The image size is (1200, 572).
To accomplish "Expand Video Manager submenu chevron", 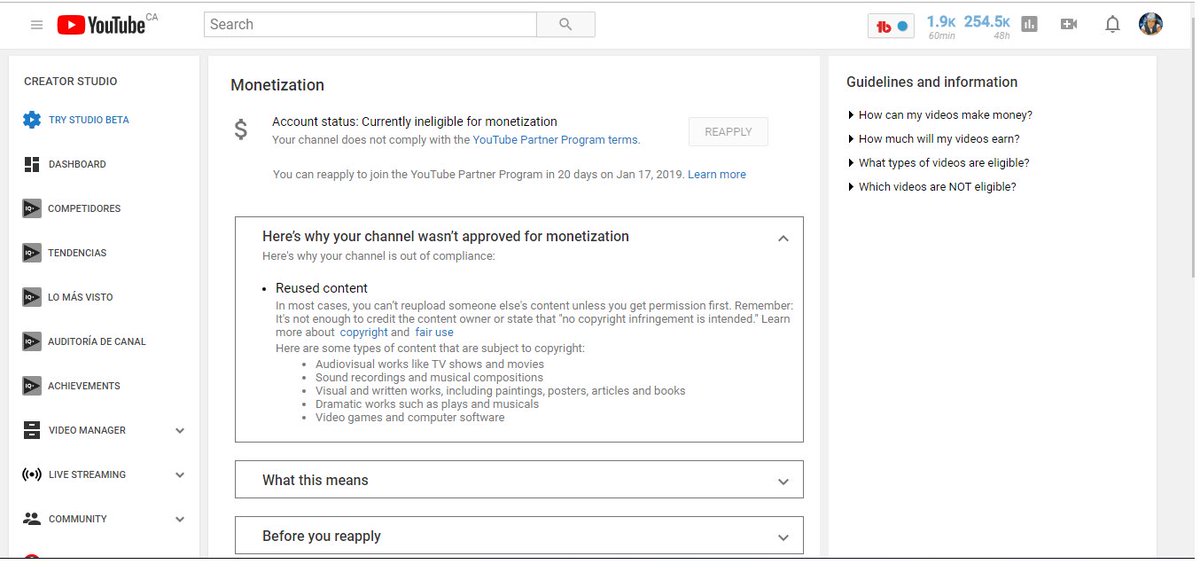I will click(x=180, y=431).
